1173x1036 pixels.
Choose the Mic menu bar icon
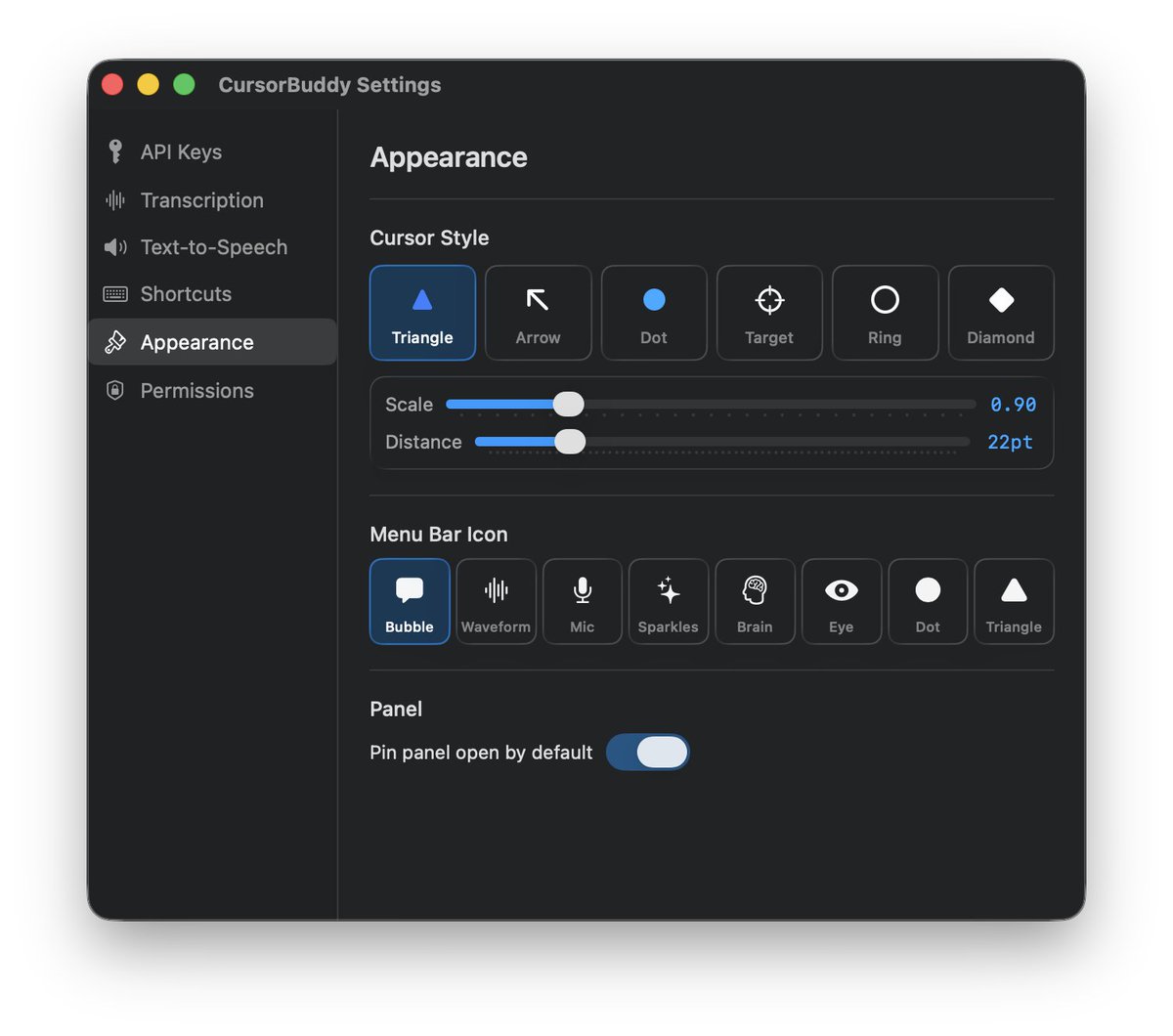[x=582, y=601]
